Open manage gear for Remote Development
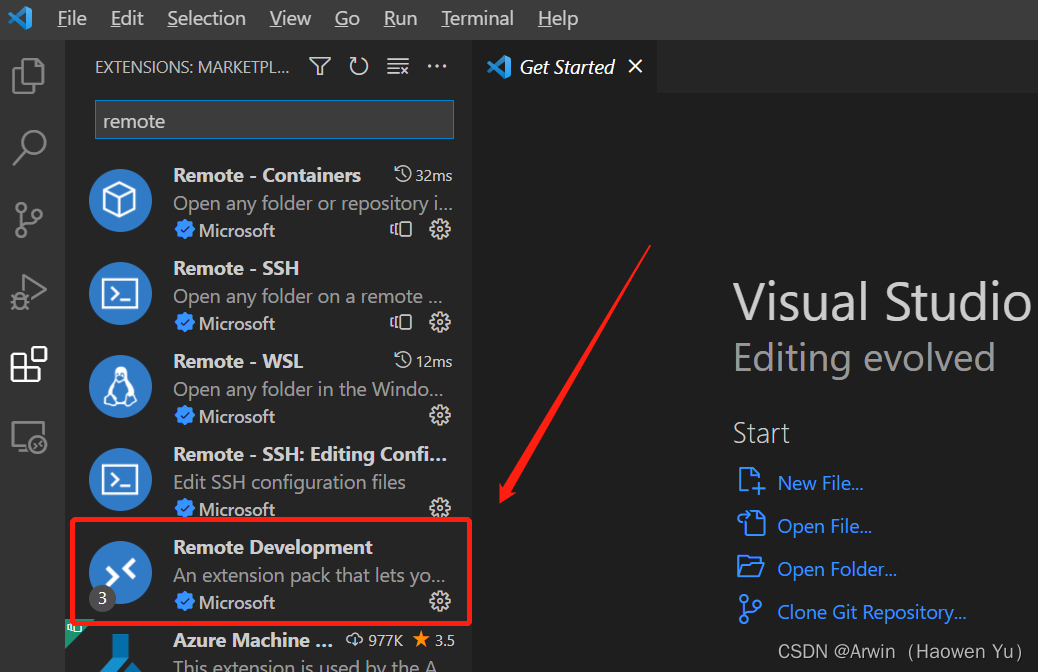 (x=440, y=601)
